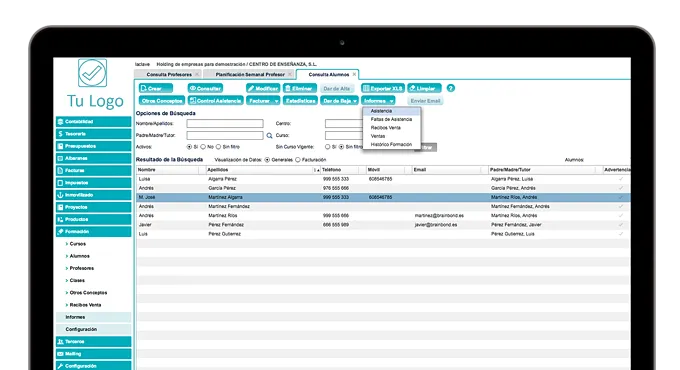Close the Consulta Alumnos tab
680x370 pixels.
[x=354, y=74]
